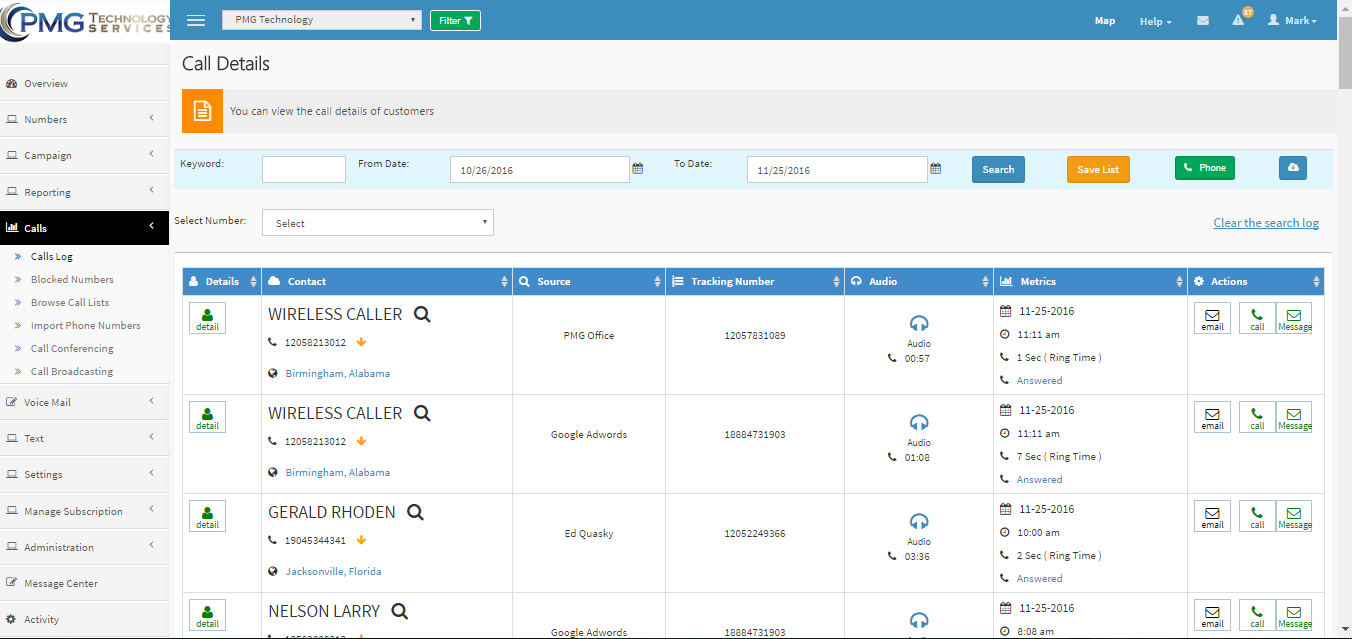
Task: Sort table by Tracking Number column
Action: (x=755, y=282)
